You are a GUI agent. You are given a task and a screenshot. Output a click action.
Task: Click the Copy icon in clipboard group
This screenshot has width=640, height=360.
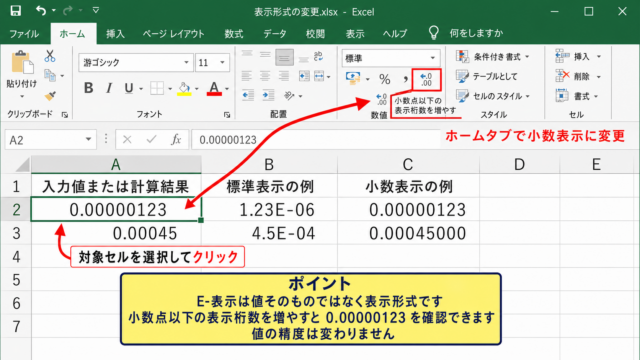[x=50, y=76]
